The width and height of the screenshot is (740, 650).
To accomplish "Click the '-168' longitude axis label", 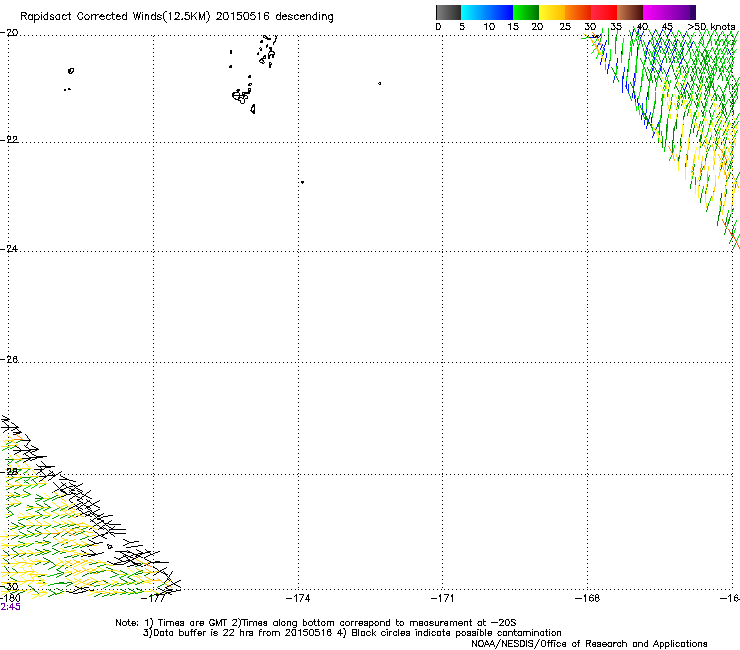I will pos(588,599).
